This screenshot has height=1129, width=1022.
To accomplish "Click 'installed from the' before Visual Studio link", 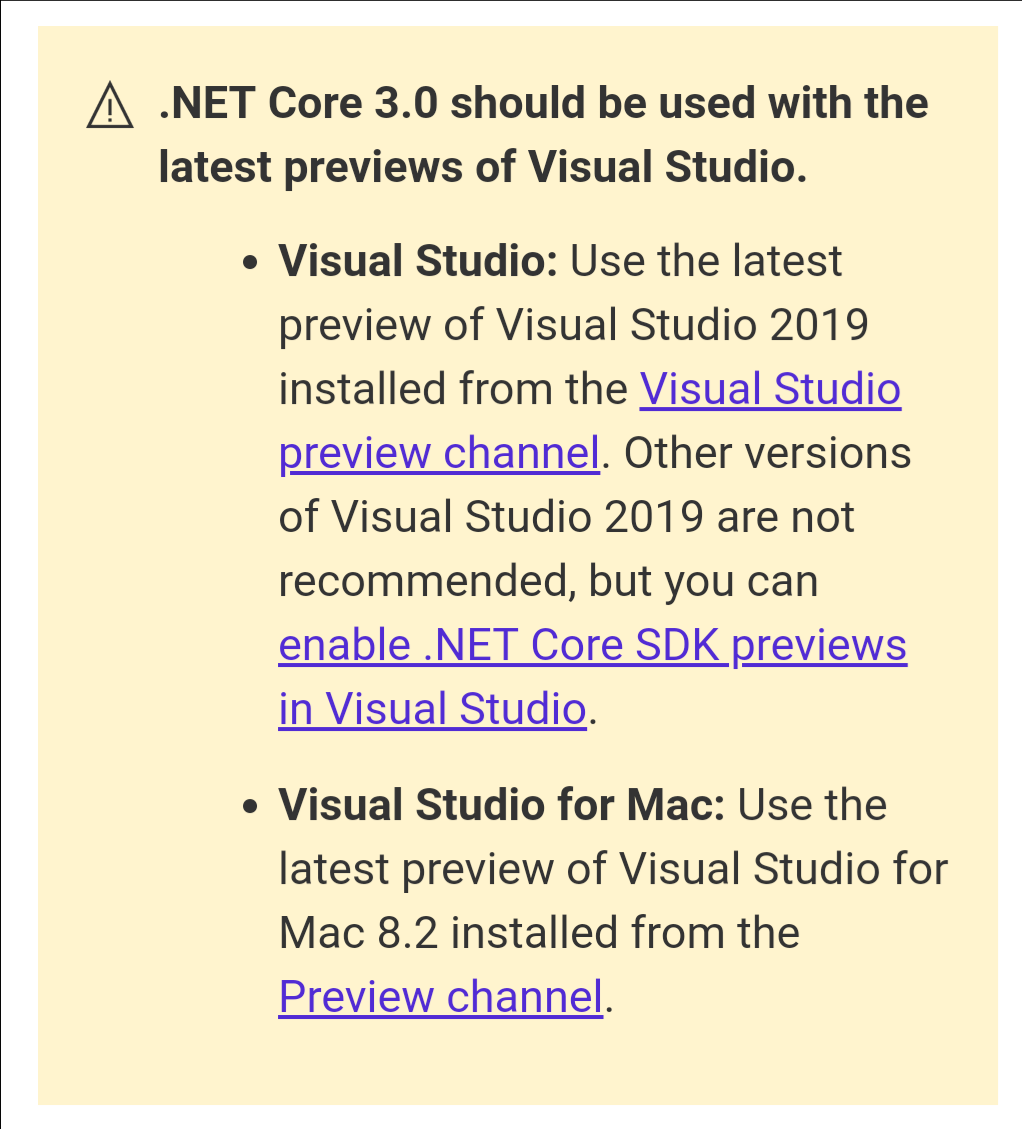I will (453, 389).
